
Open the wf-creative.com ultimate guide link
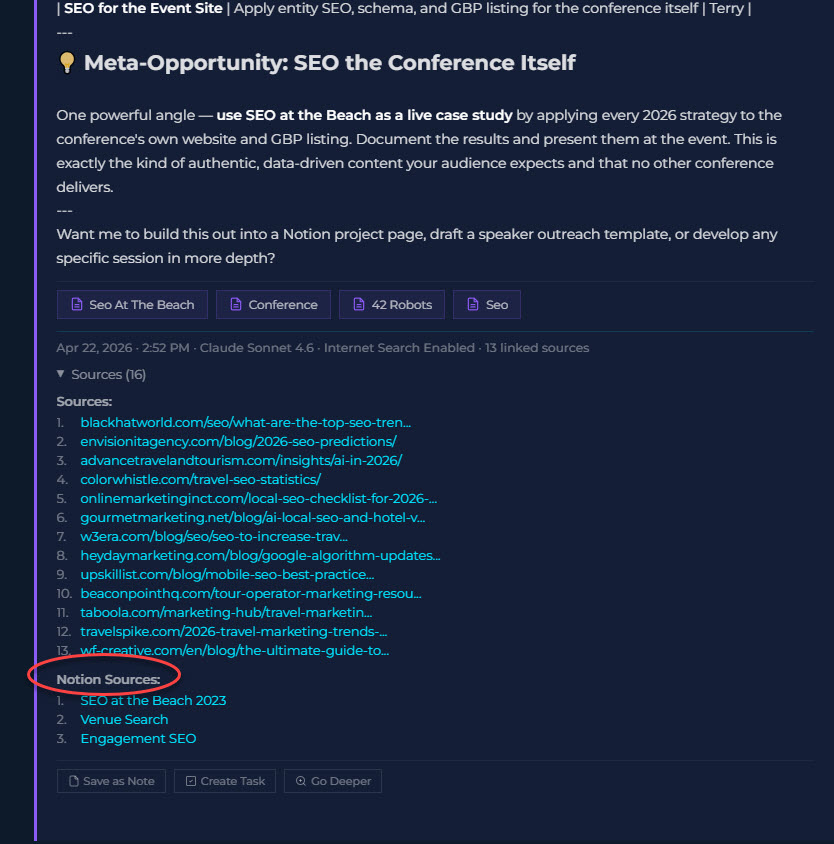tap(235, 650)
